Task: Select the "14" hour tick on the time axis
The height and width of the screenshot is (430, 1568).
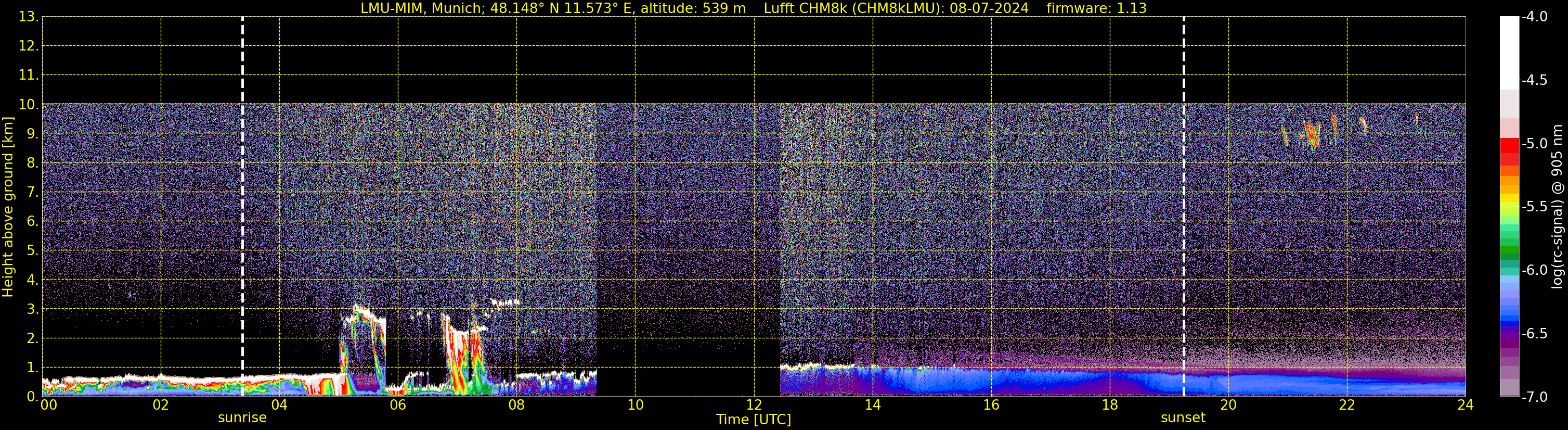Action: click(873, 405)
